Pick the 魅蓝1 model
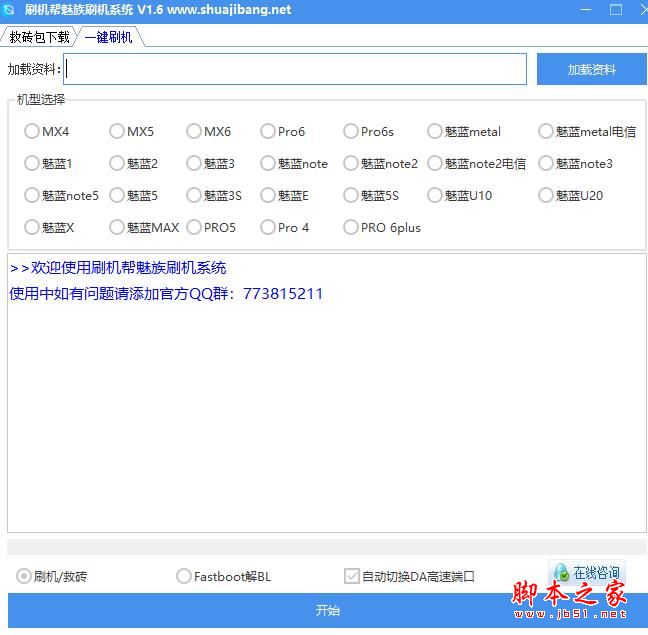 click(x=31, y=163)
